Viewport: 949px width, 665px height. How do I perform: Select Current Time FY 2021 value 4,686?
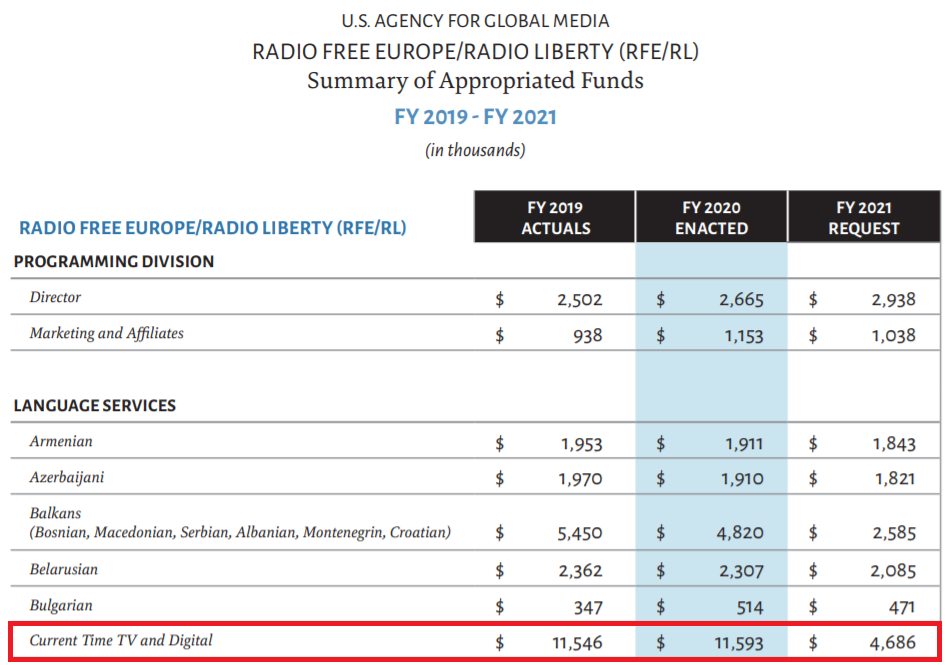[x=893, y=643]
